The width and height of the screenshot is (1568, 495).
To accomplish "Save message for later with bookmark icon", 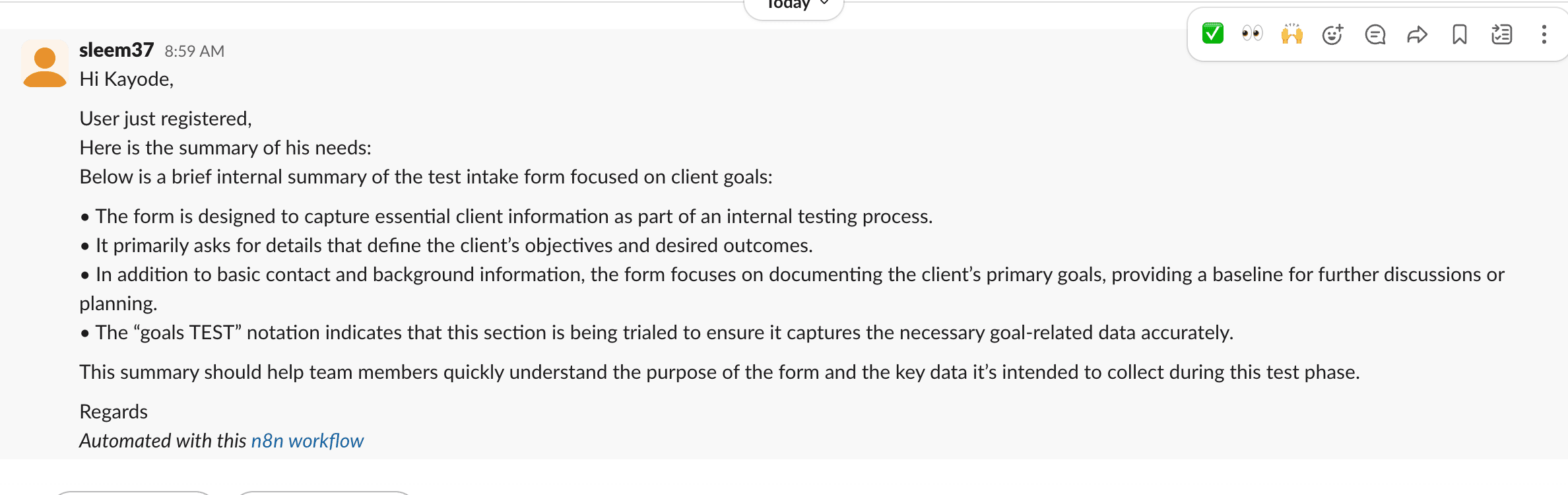I will coord(1460,34).
